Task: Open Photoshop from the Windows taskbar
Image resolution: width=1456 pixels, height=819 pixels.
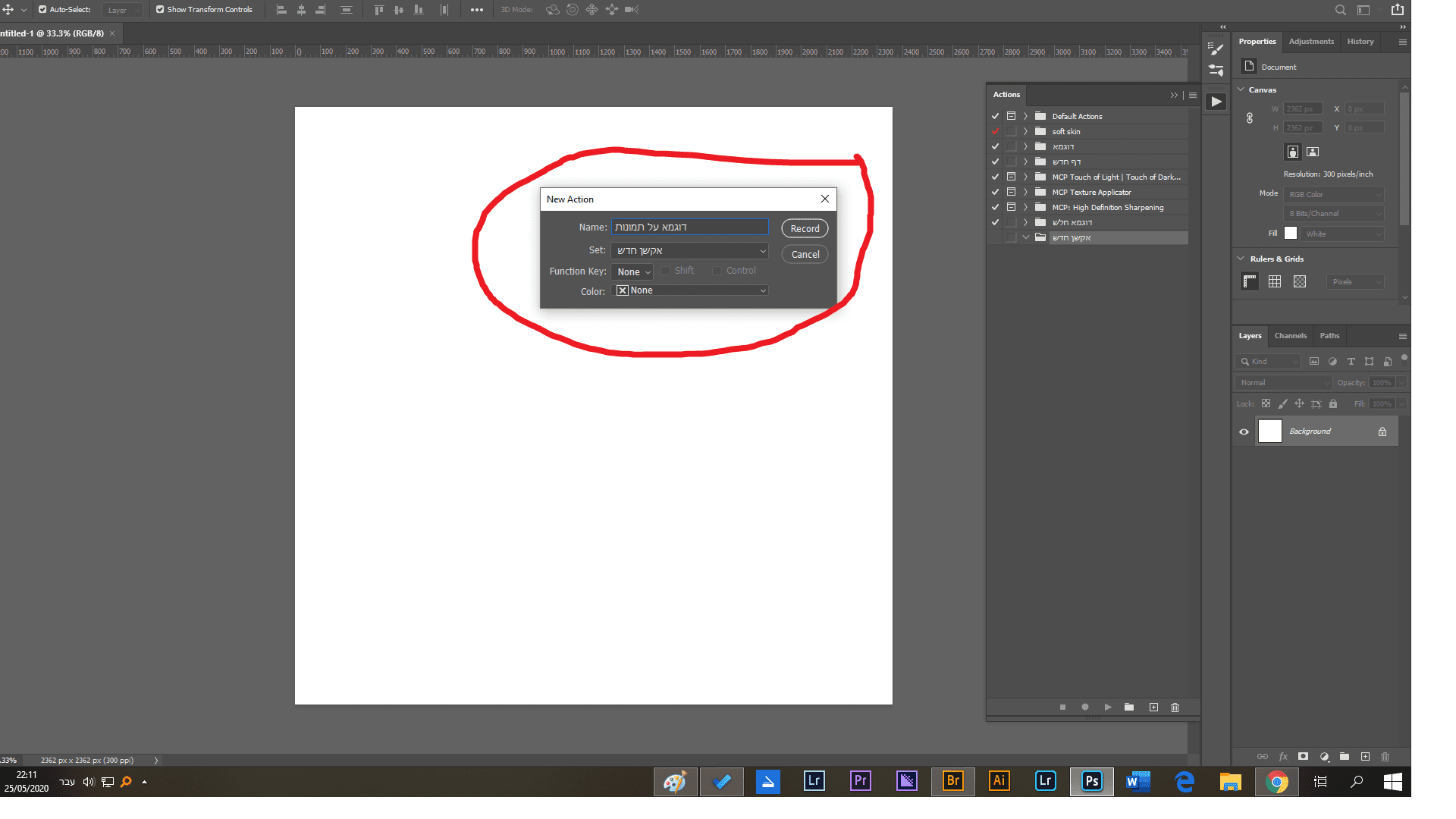Action: [1091, 781]
